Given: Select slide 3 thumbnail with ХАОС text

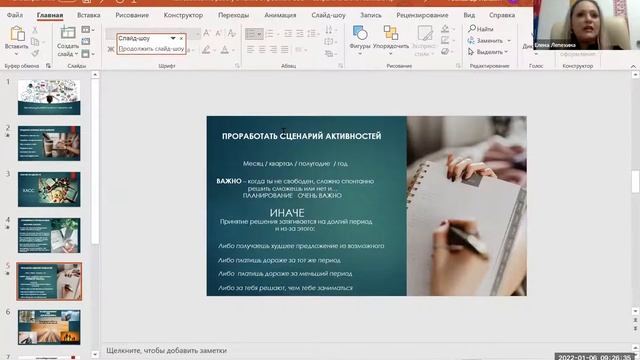Looking at the screenshot, I should [x=49, y=189].
